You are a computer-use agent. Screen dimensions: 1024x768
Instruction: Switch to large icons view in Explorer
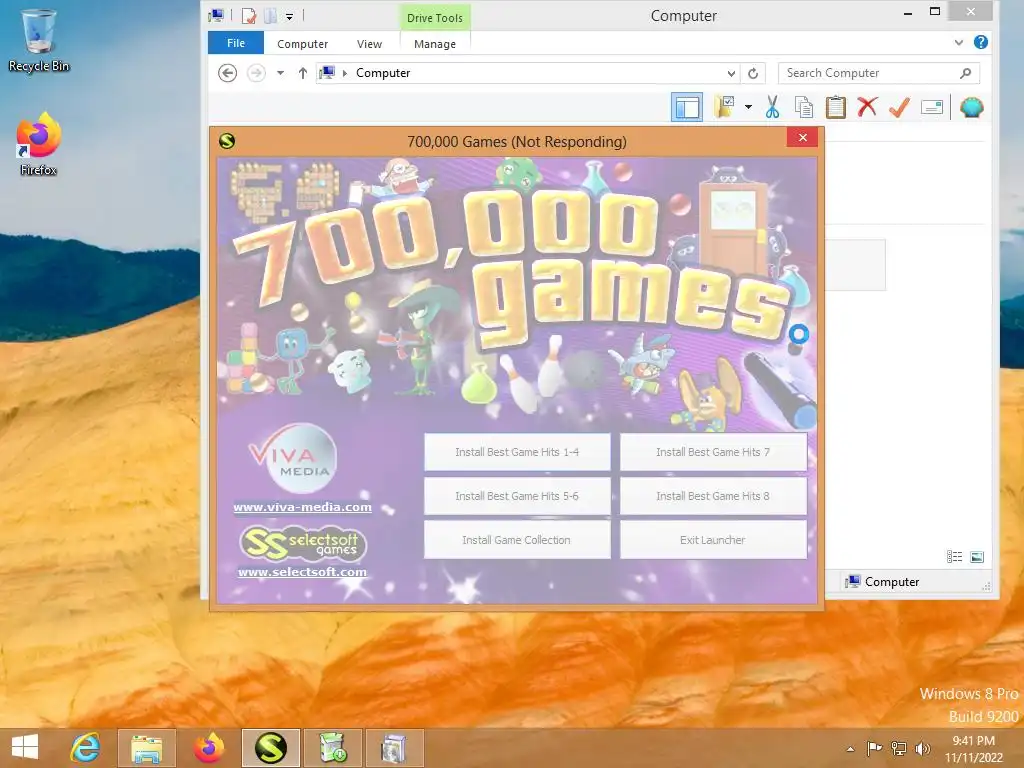(977, 556)
